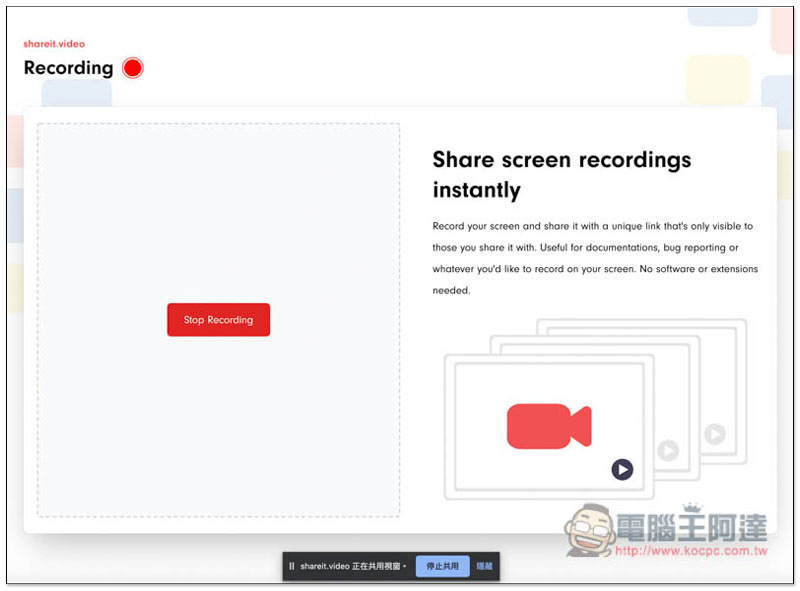Click the faded play icon on middle frame
This screenshot has height=591, width=800.
tap(668, 450)
